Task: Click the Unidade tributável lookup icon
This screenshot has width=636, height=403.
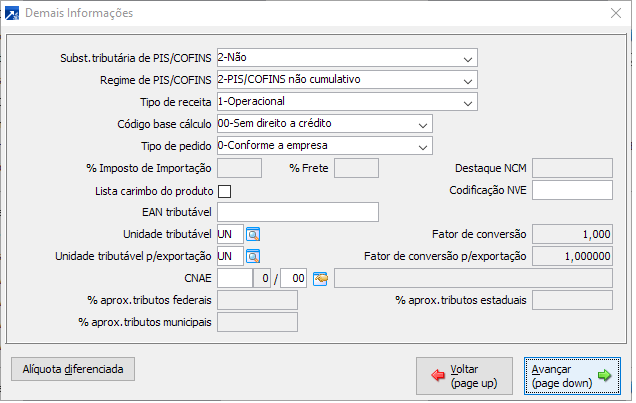Action: (253, 234)
